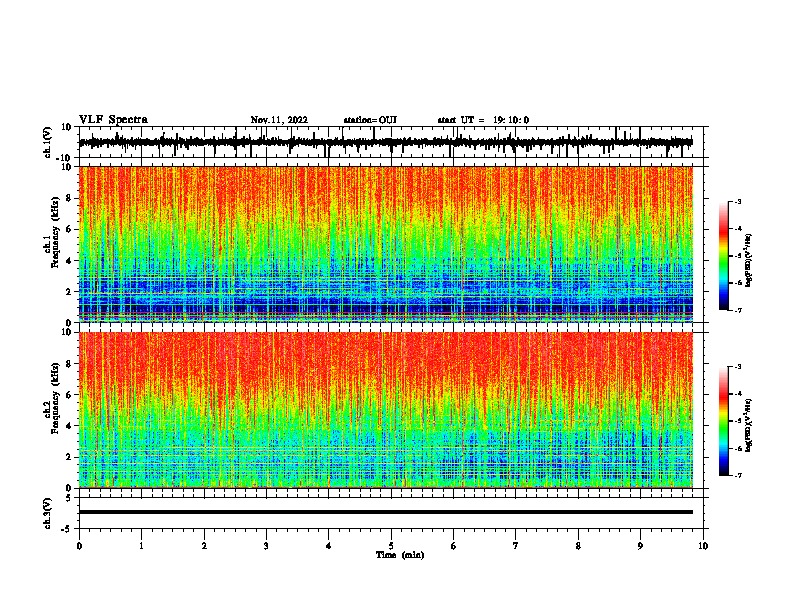The height and width of the screenshot is (612, 792).
Task: Click the "Time (min)" axis title
Action: tap(400, 555)
